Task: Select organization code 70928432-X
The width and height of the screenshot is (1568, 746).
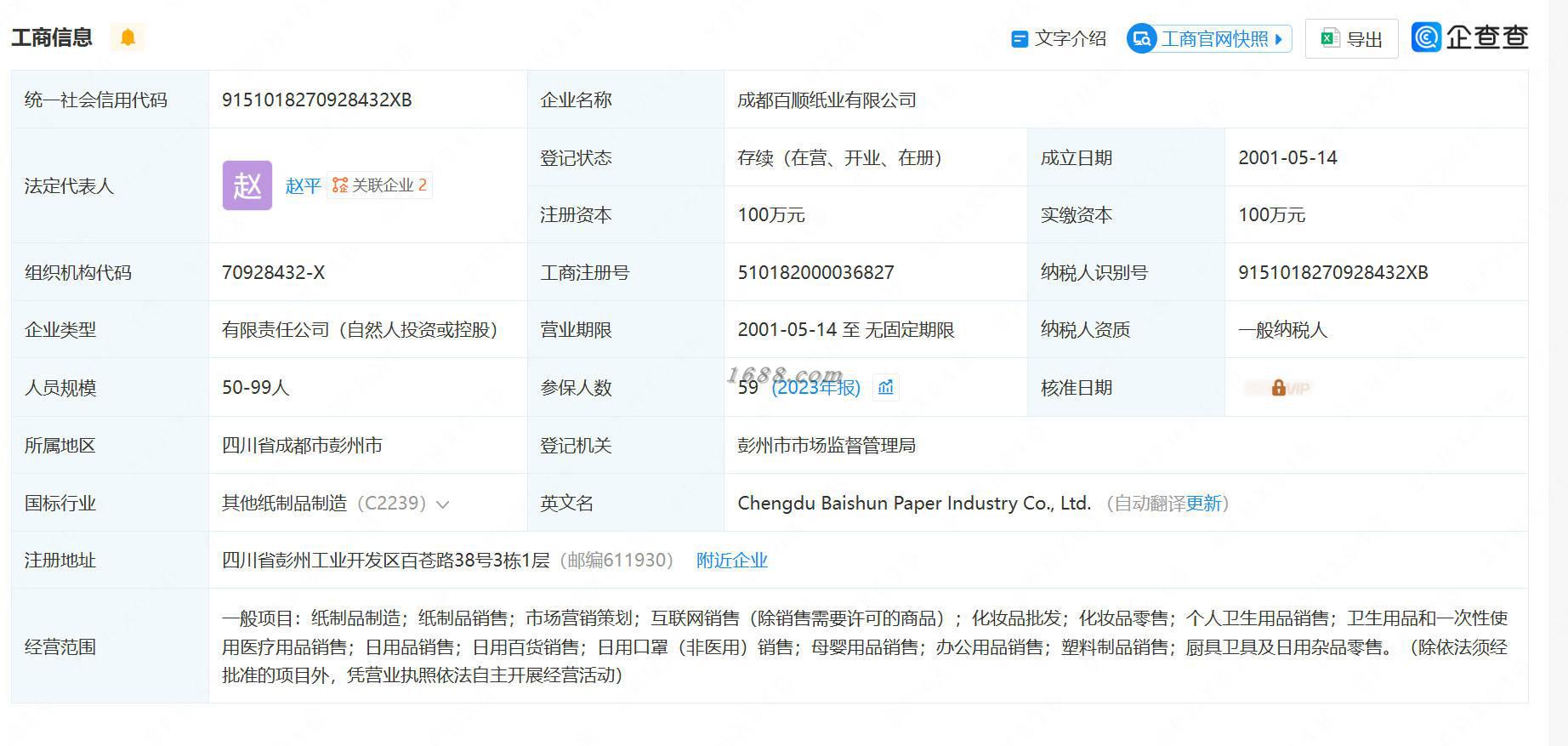Action: (x=273, y=273)
